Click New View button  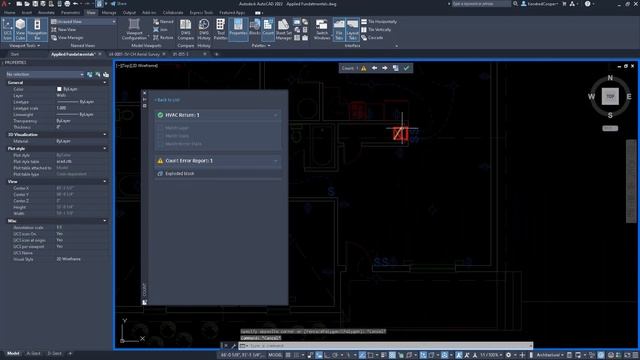(x=64, y=30)
